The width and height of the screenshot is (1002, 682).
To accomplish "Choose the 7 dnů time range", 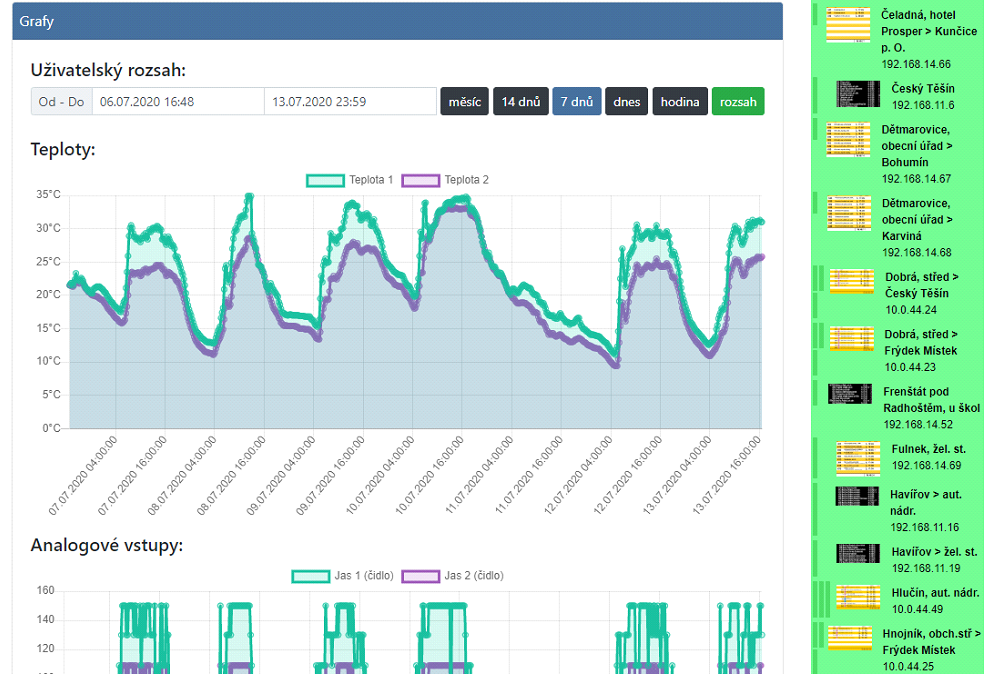I will 577,102.
